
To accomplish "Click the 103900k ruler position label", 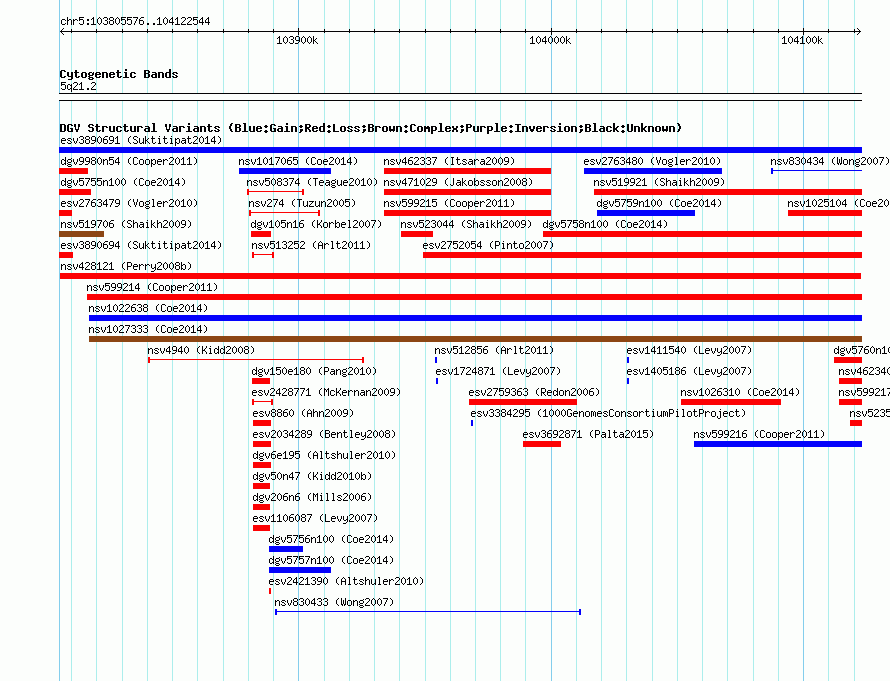I will [297, 40].
